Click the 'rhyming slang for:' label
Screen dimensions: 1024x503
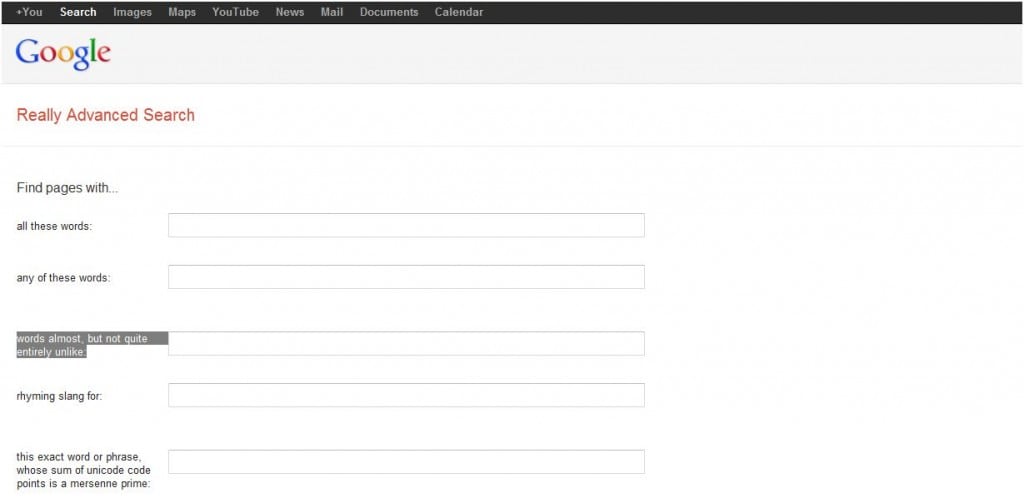pos(59,396)
